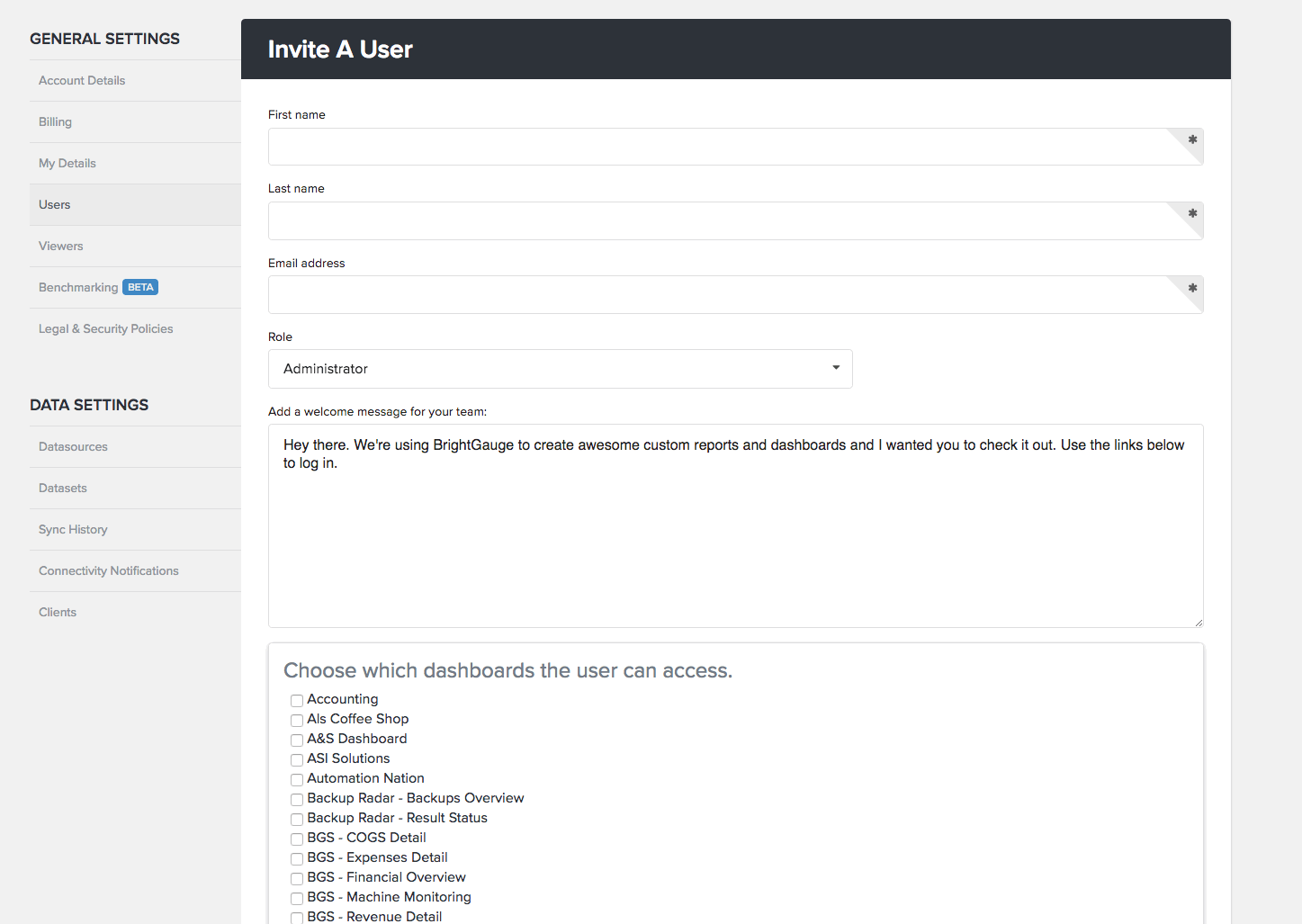Screen dimensions: 1302x924
Task: Click the BETA badge beside Benchmarking
Action: coord(140,287)
